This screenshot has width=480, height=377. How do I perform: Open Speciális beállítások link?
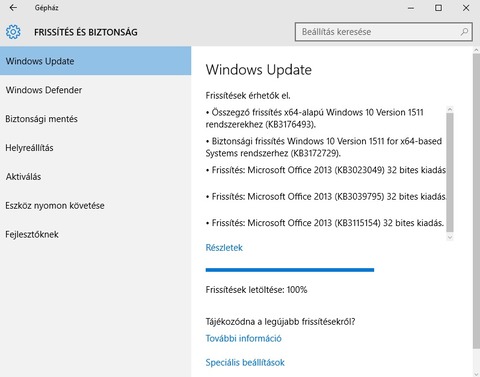(245, 362)
